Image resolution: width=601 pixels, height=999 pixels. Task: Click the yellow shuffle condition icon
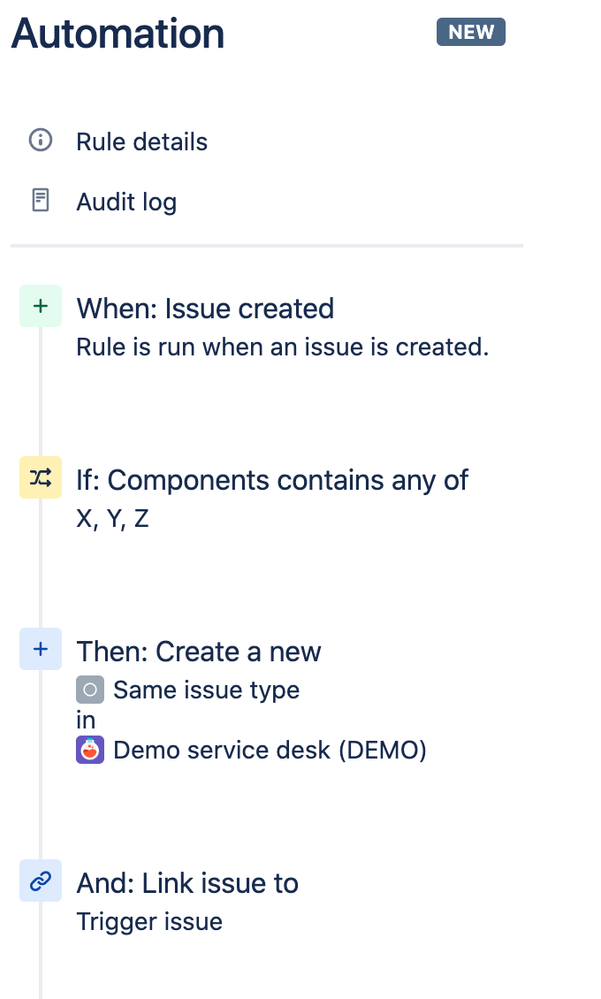coord(40,479)
